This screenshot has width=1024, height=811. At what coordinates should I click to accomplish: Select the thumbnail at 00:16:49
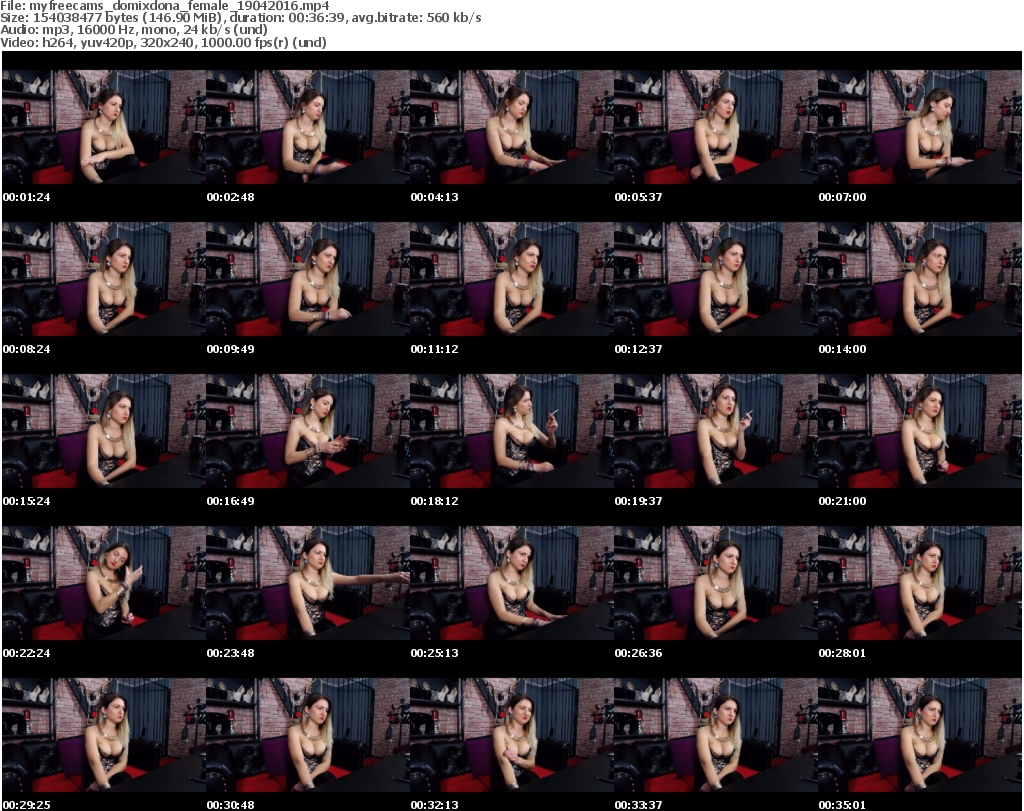click(308, 432)
